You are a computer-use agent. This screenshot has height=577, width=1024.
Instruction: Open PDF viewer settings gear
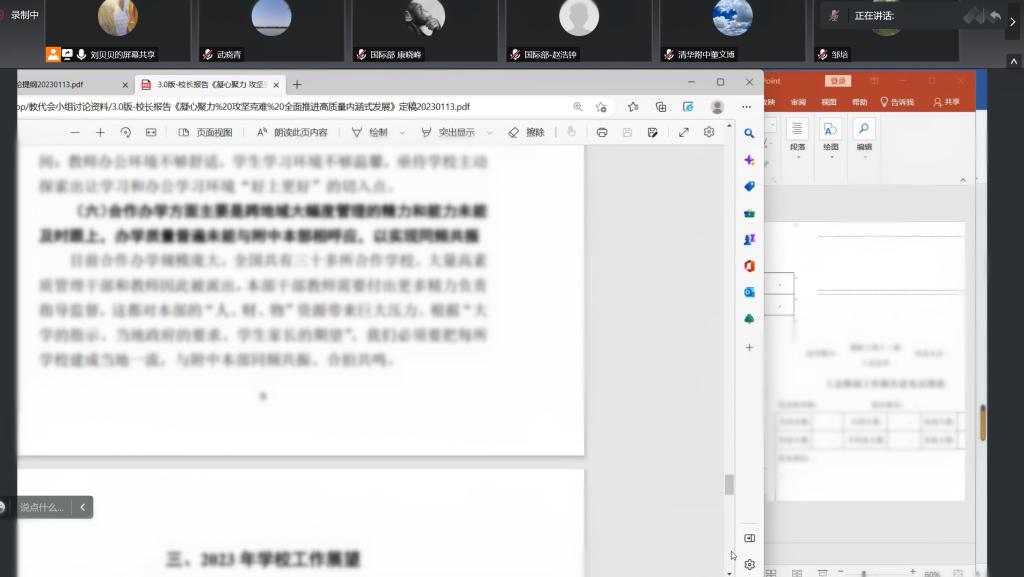pyautogui.click(x=709, y=132)
